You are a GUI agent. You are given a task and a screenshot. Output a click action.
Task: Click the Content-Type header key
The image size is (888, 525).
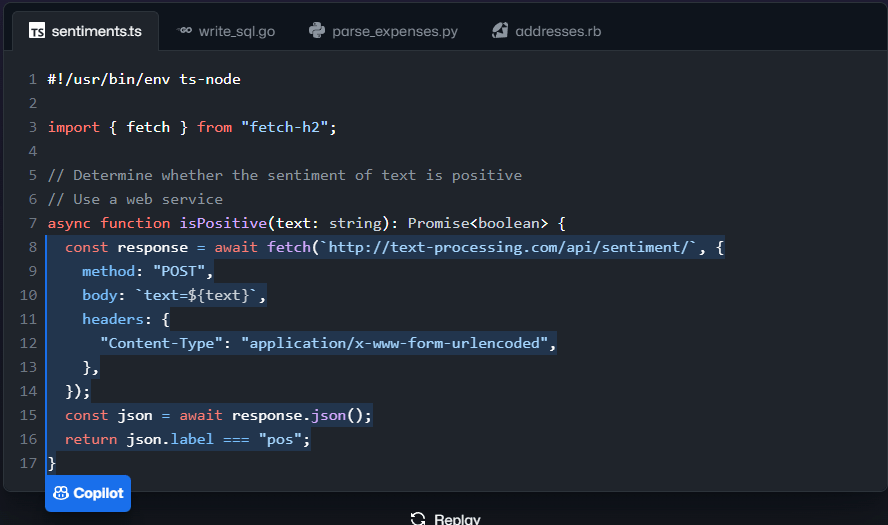161,343
